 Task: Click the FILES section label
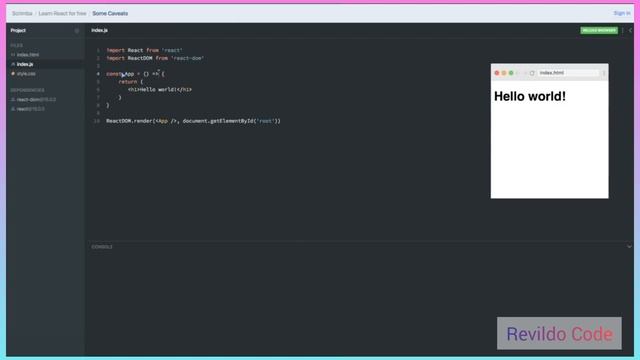tap(17, 45)
